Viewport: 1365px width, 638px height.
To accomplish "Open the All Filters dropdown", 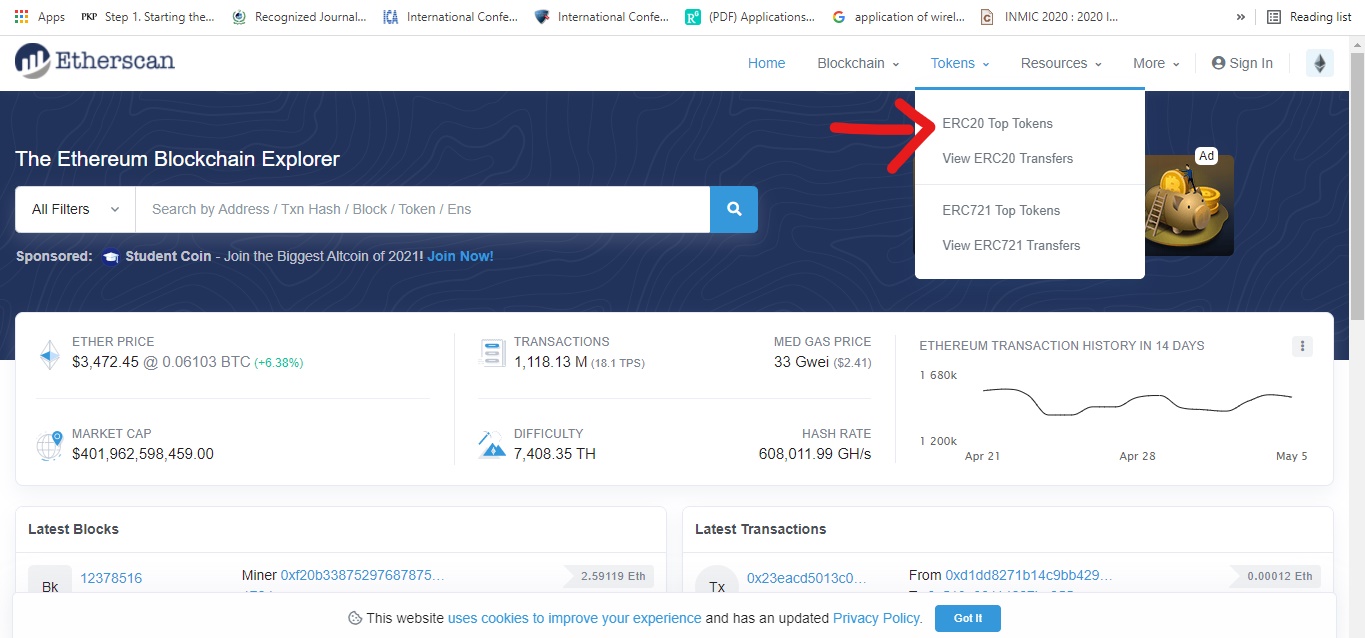I will click(x=75, y=209).
